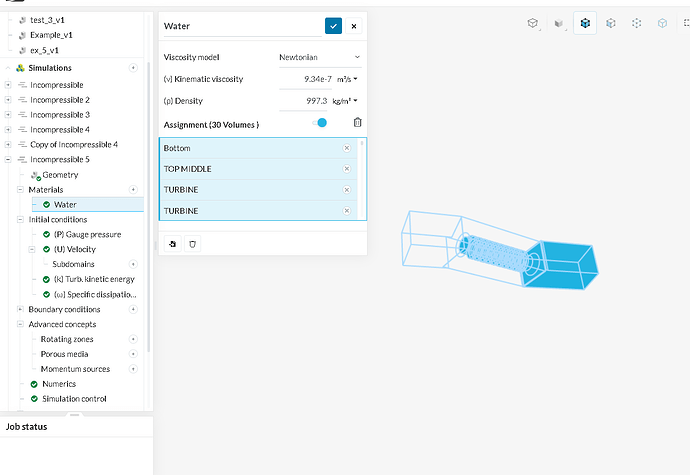Add a rotating zone with plus icon
Image resolution: width=690 pixels, height=475 pixels.
133,339
